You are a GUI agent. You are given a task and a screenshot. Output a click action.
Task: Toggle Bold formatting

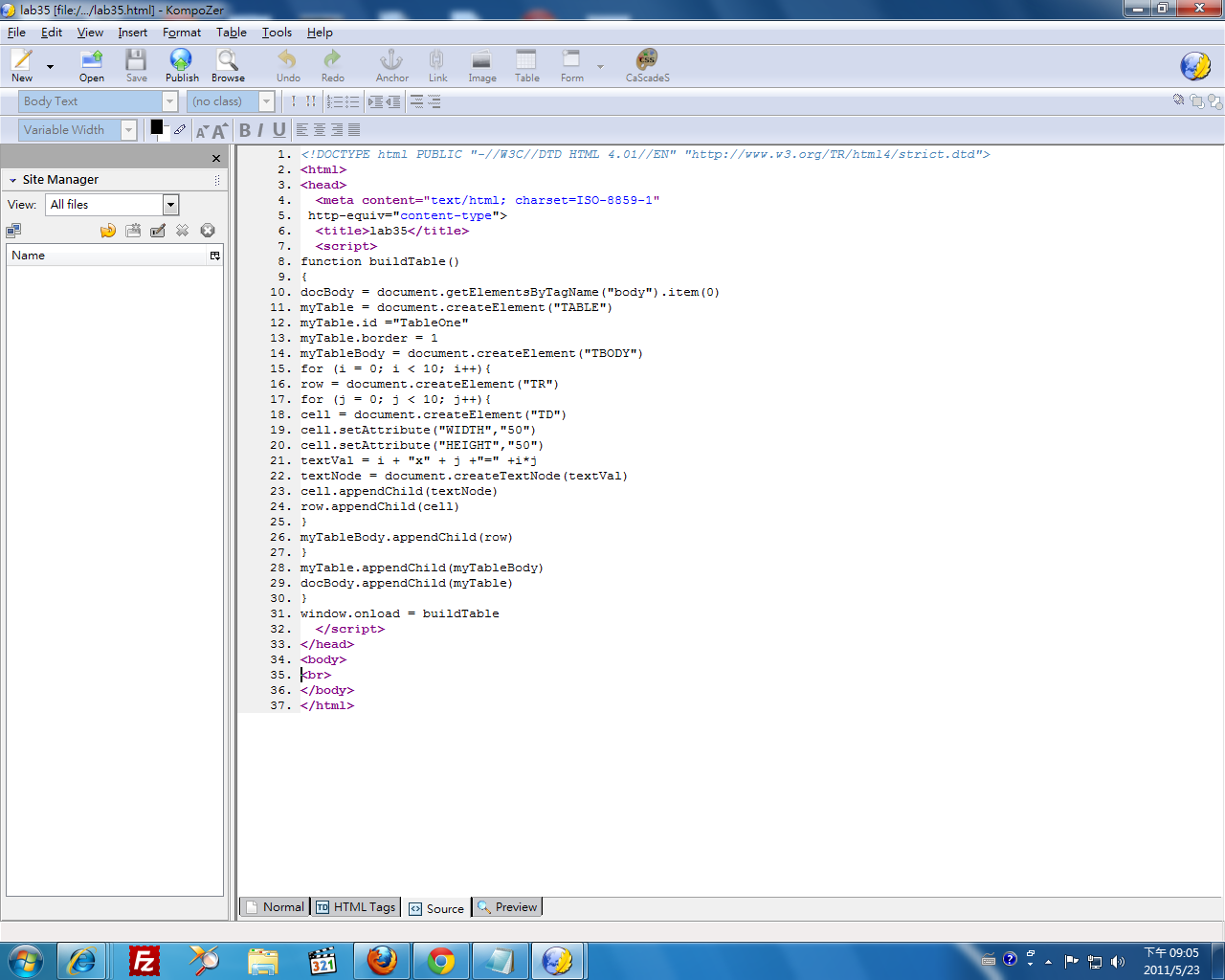pyautogui.click(x=245, y=130)
